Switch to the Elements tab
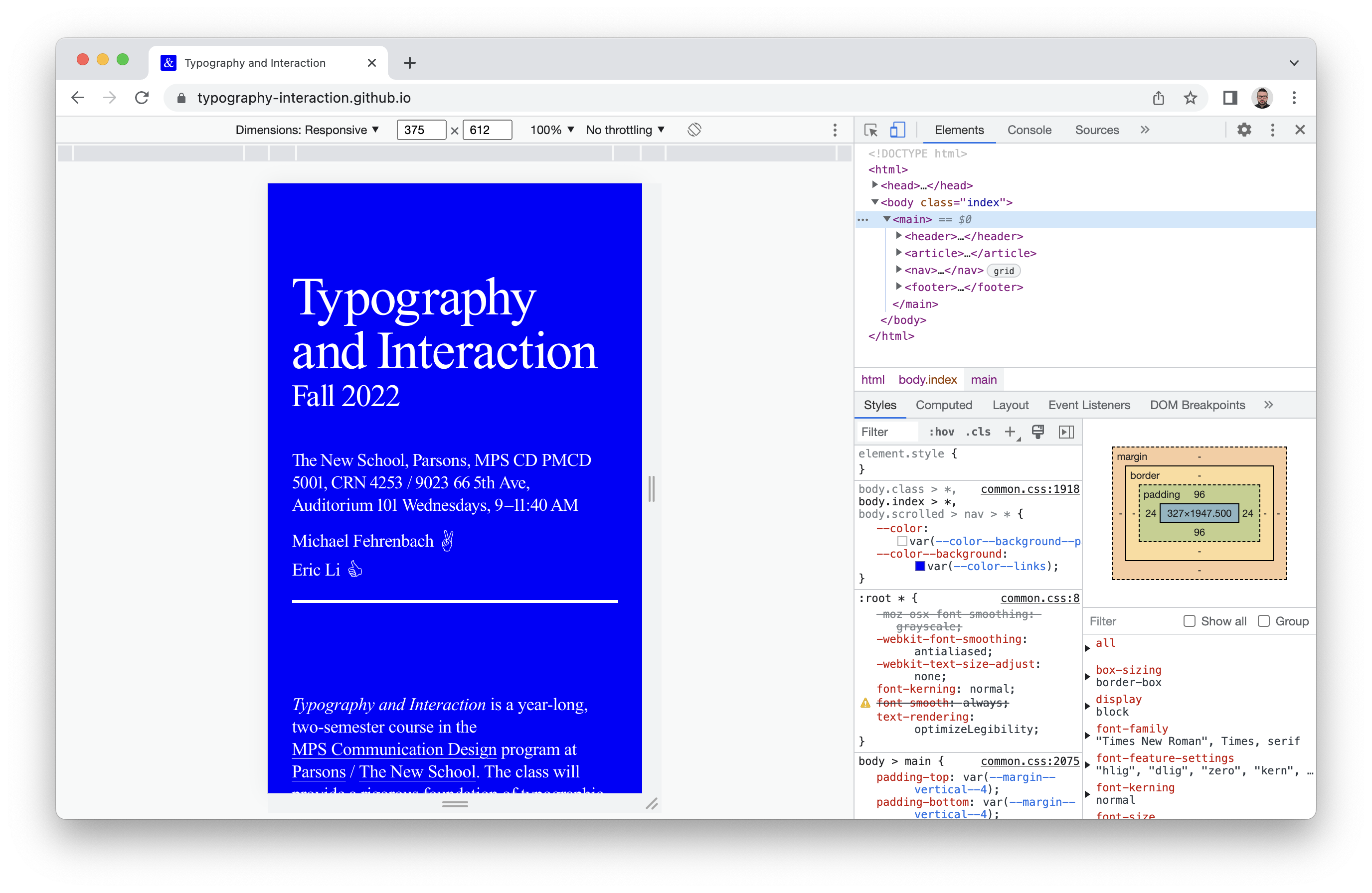Screen dimensions: 1372x893 pos(959,130)
